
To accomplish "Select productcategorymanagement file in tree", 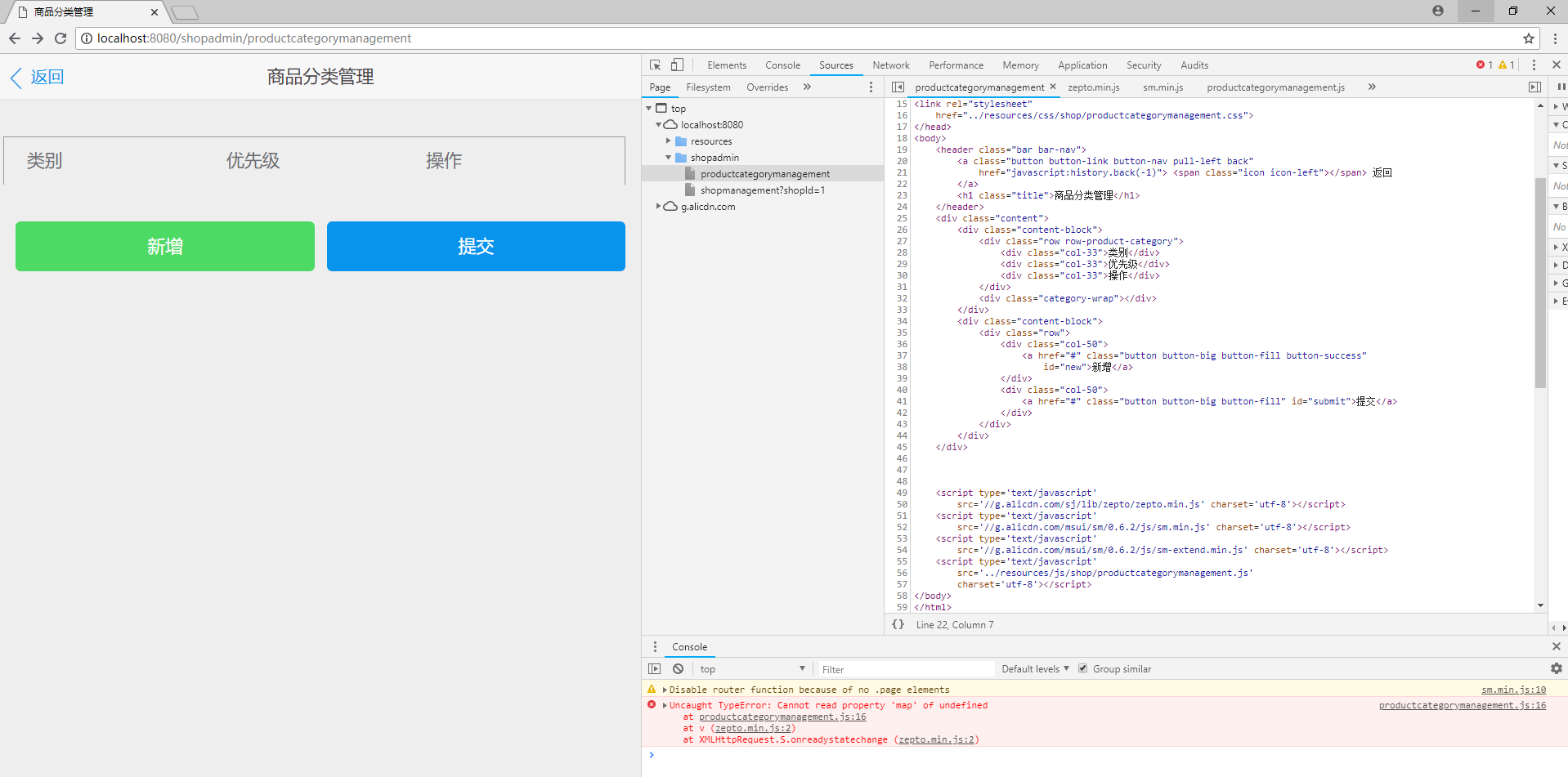I will (x=764, y=174).
